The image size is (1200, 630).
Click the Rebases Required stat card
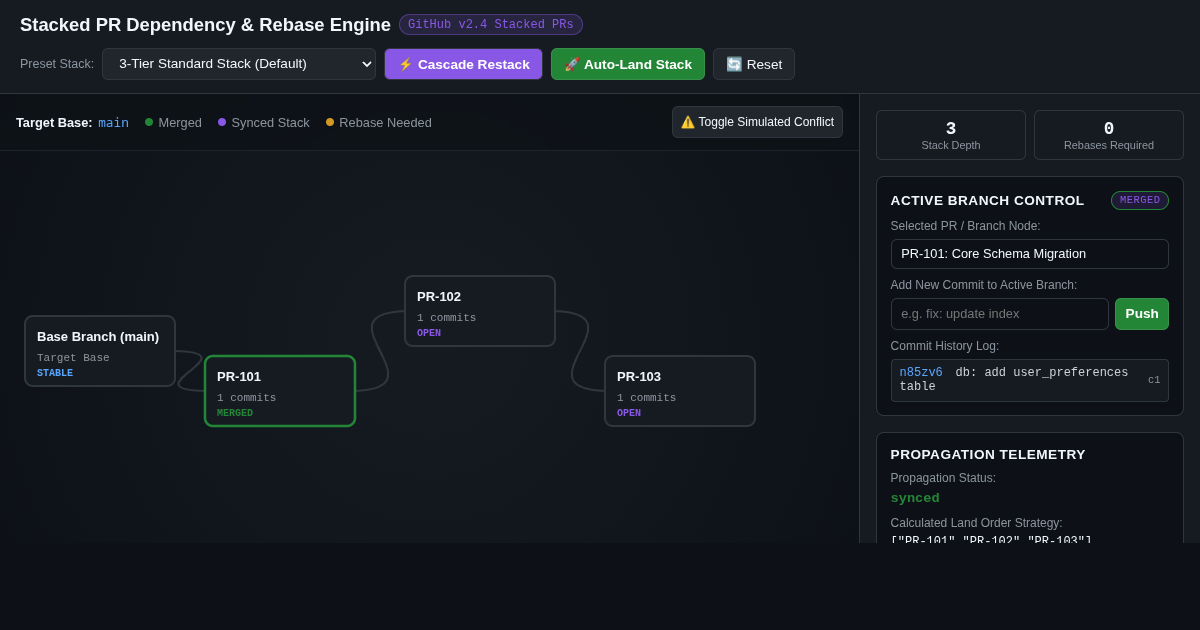(1109, 135)
